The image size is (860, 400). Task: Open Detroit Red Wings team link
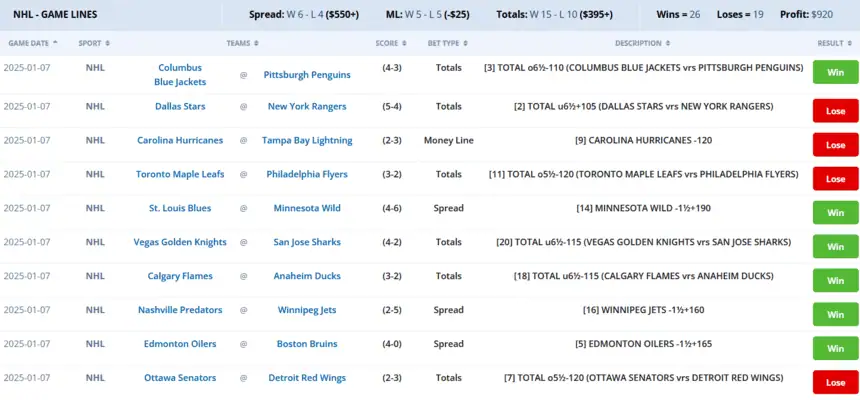pos(307,379)
